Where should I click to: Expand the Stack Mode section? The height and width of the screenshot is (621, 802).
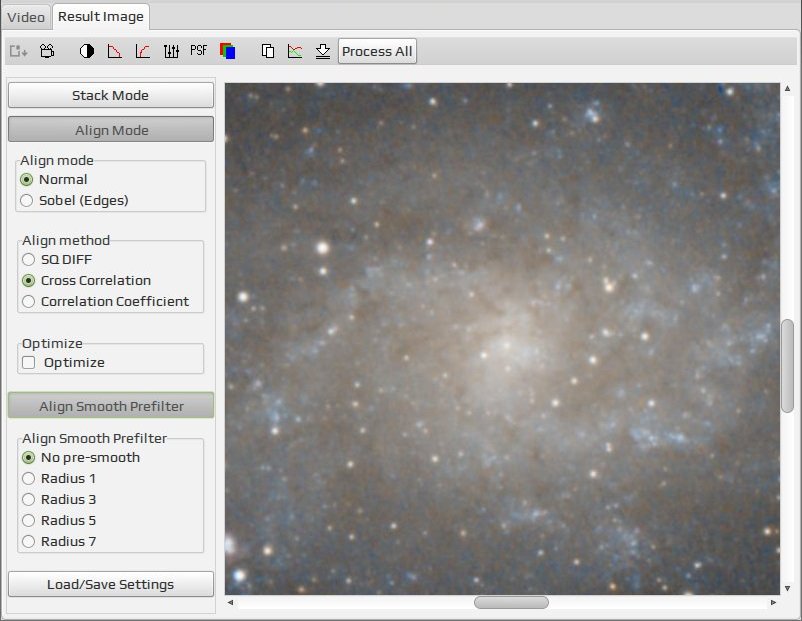click(111, 95)
